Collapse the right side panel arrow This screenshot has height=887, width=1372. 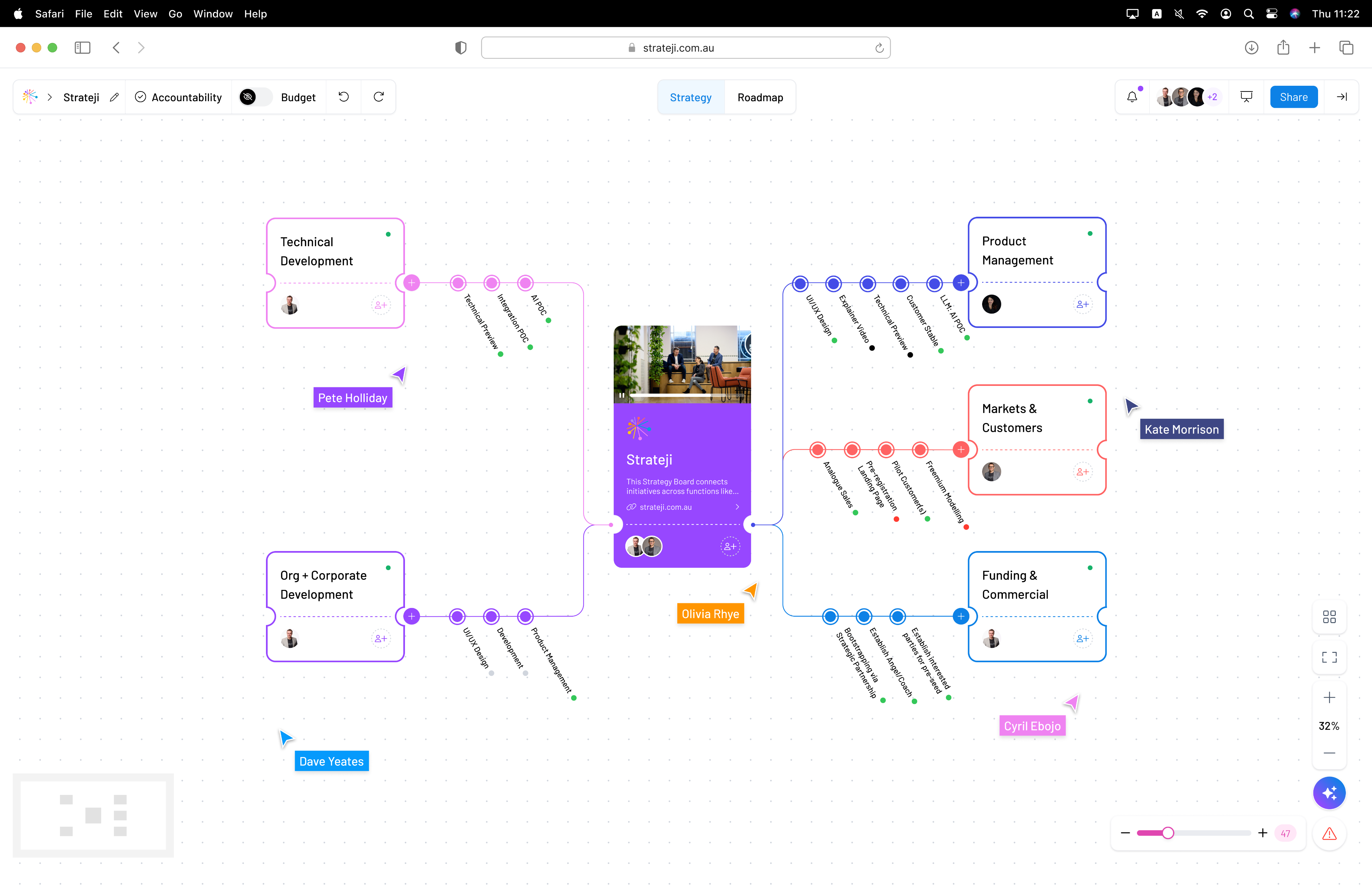[1342, 97]
